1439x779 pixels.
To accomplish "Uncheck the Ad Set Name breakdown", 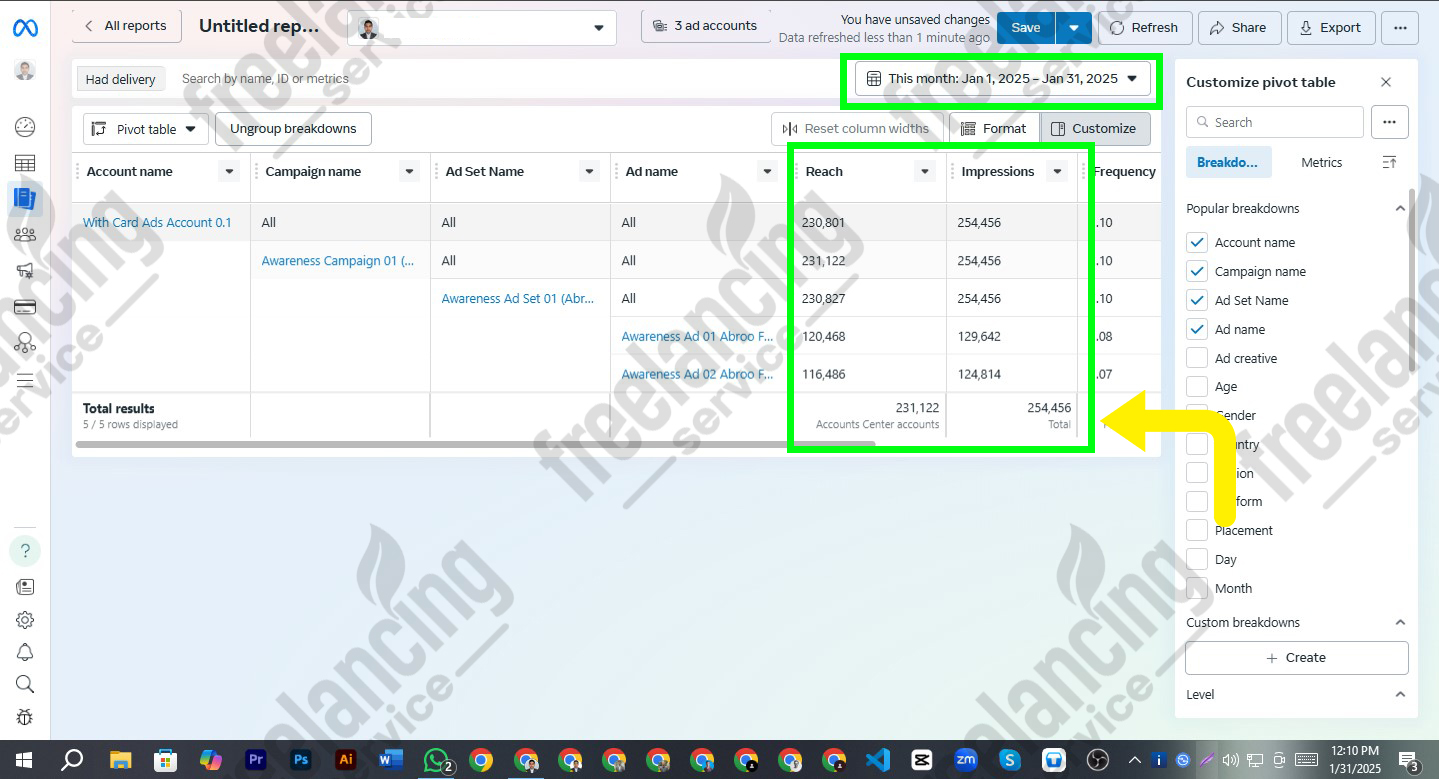I will pos(1197,300).
